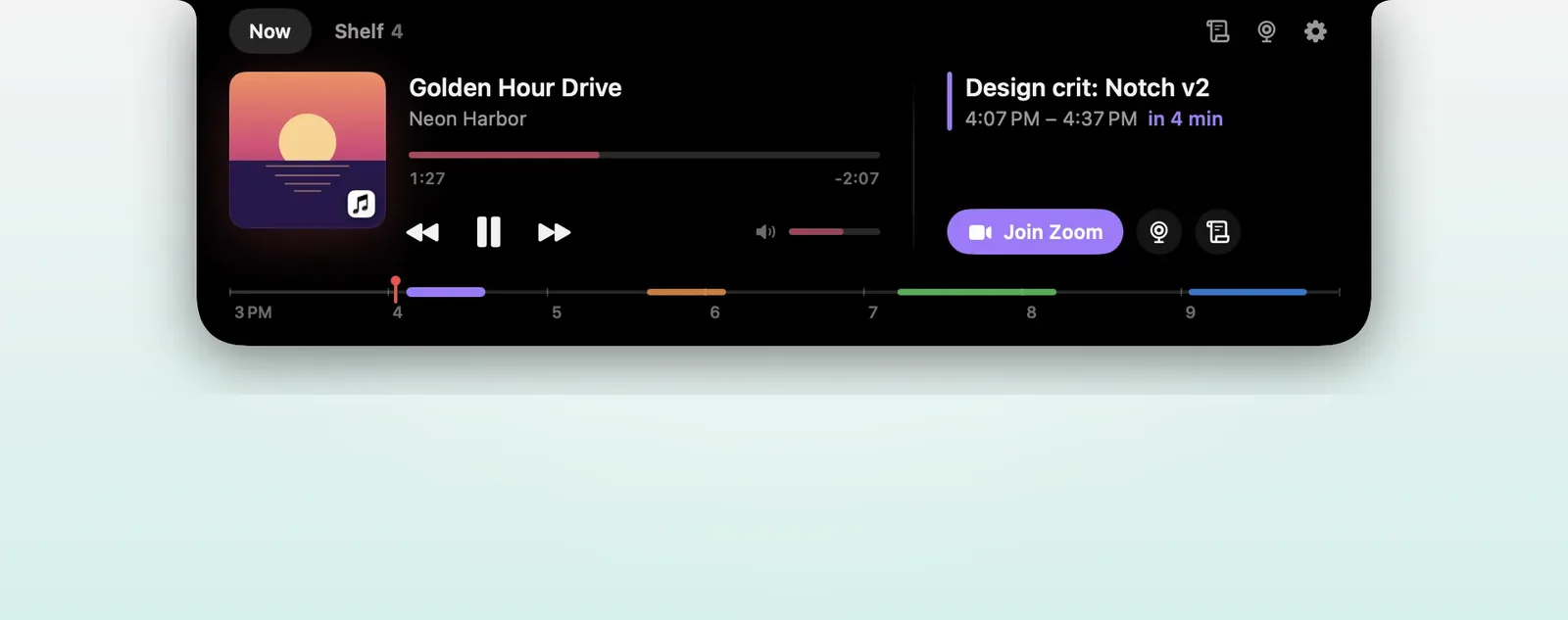Click the red current-time marker on the timeline
This screenshot has height=620, width=1568.
click(396, 289)
